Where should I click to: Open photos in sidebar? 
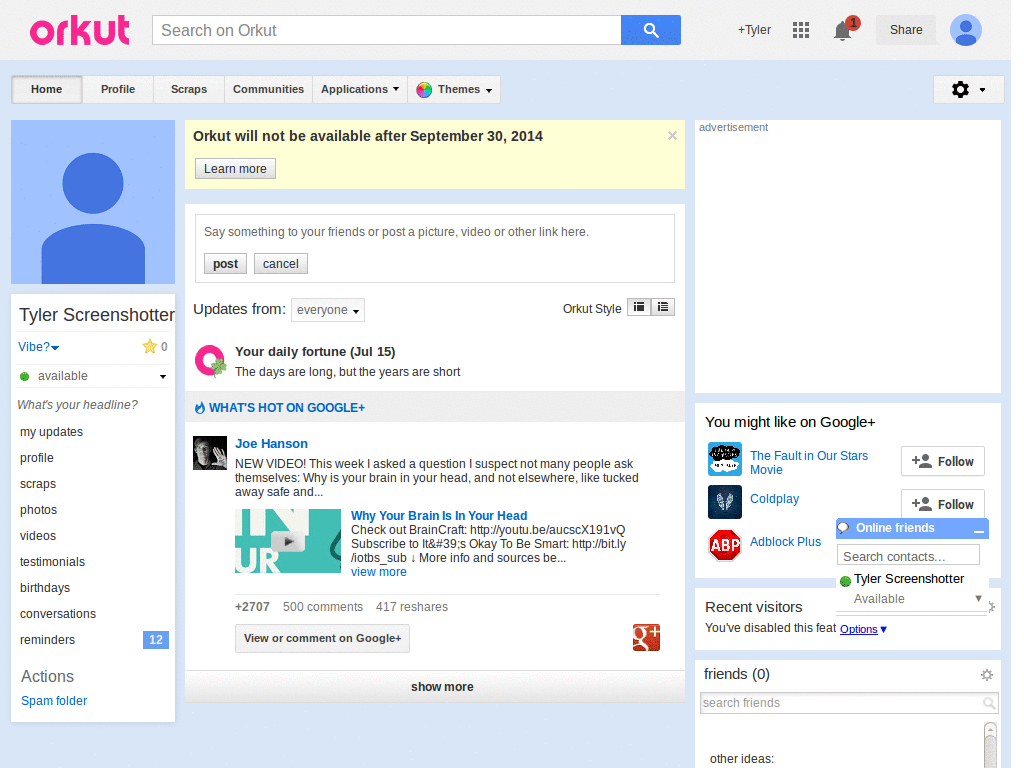point(39,510)
